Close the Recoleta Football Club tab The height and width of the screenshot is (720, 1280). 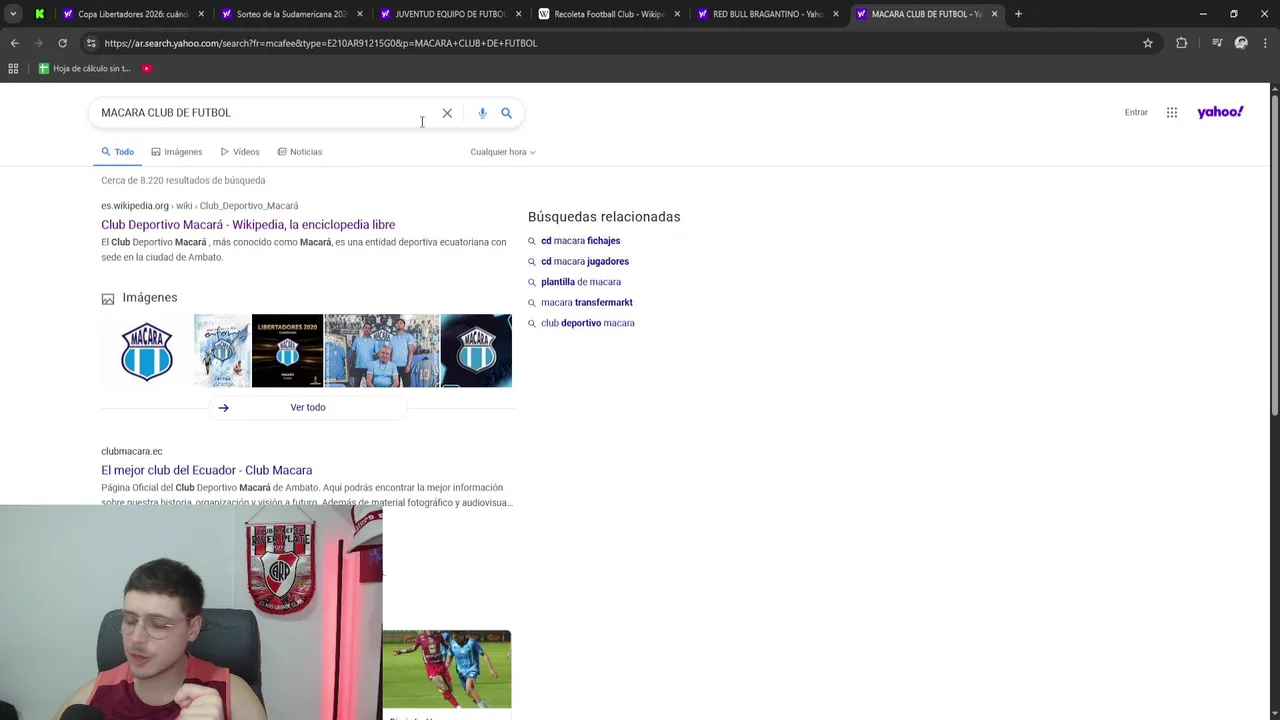coord(677,14)
